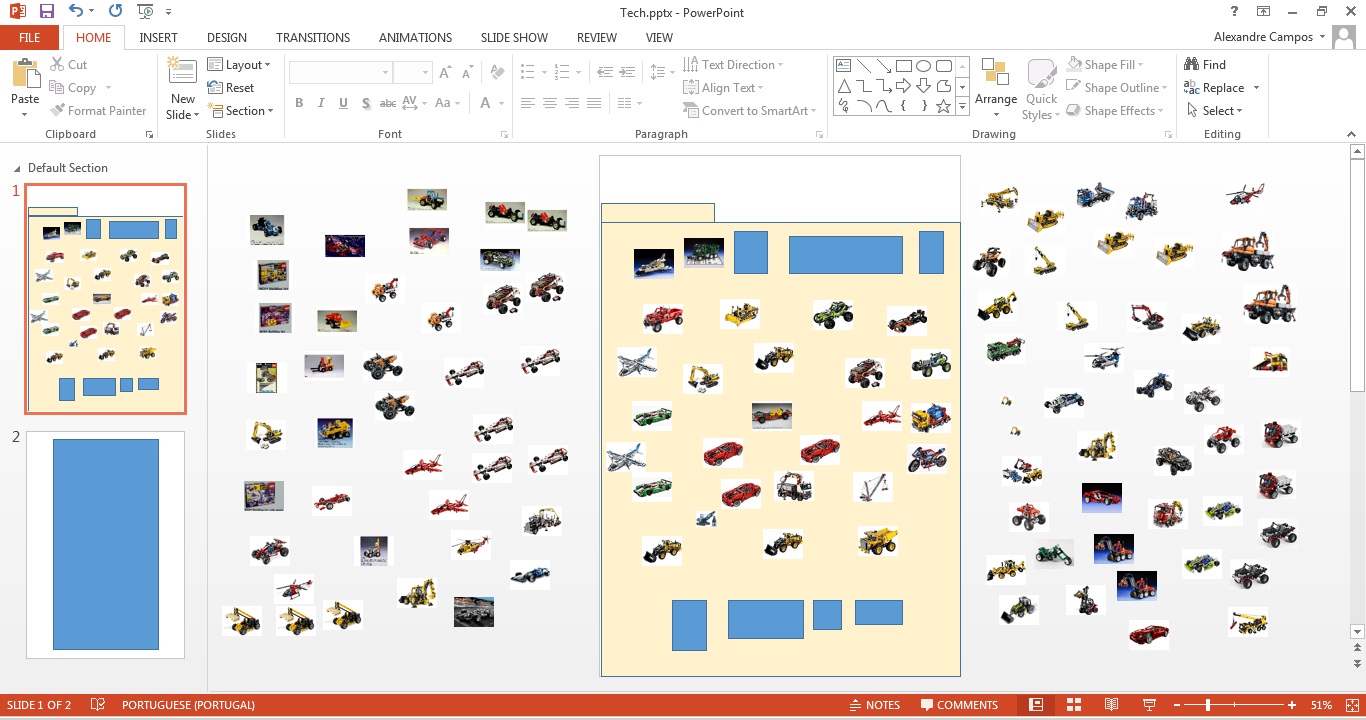The height and width of the screenshot is (720, 1366).
Task: Click the Zoom Out minus button
Action: [1177, 705]
